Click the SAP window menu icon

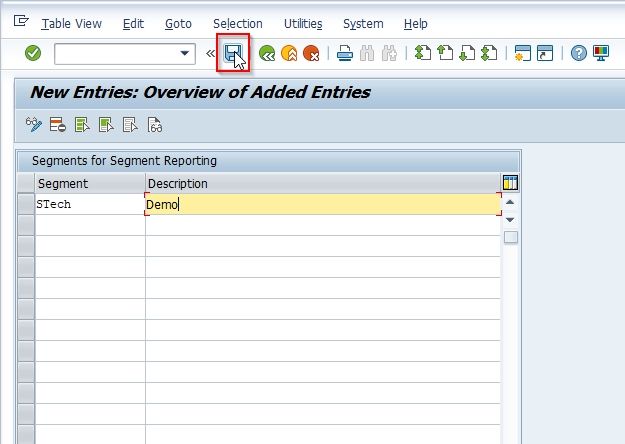[21, 20]
